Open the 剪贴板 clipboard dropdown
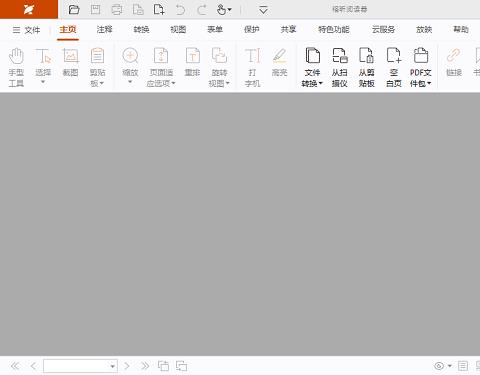Image resolution: width=480 pixels, height=375 pixels. 97,67
